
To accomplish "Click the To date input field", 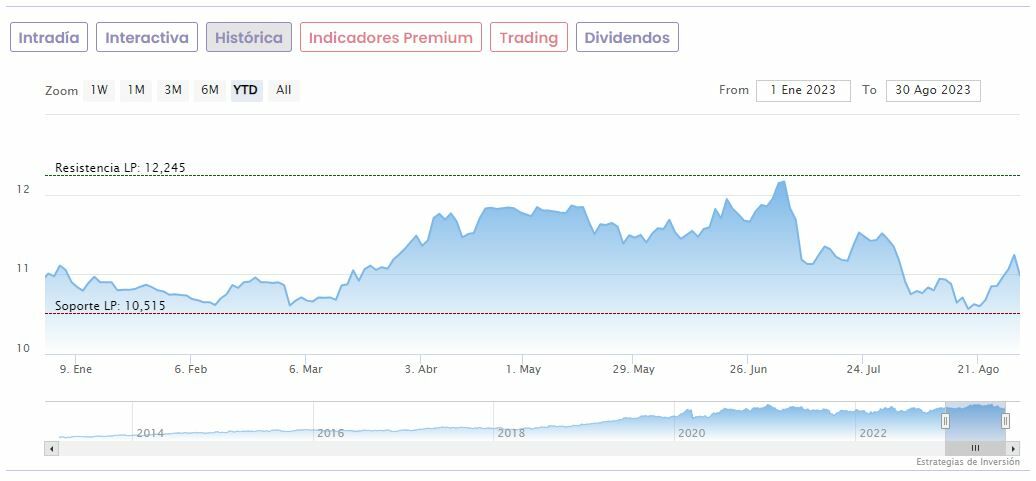I will point(933,90).
